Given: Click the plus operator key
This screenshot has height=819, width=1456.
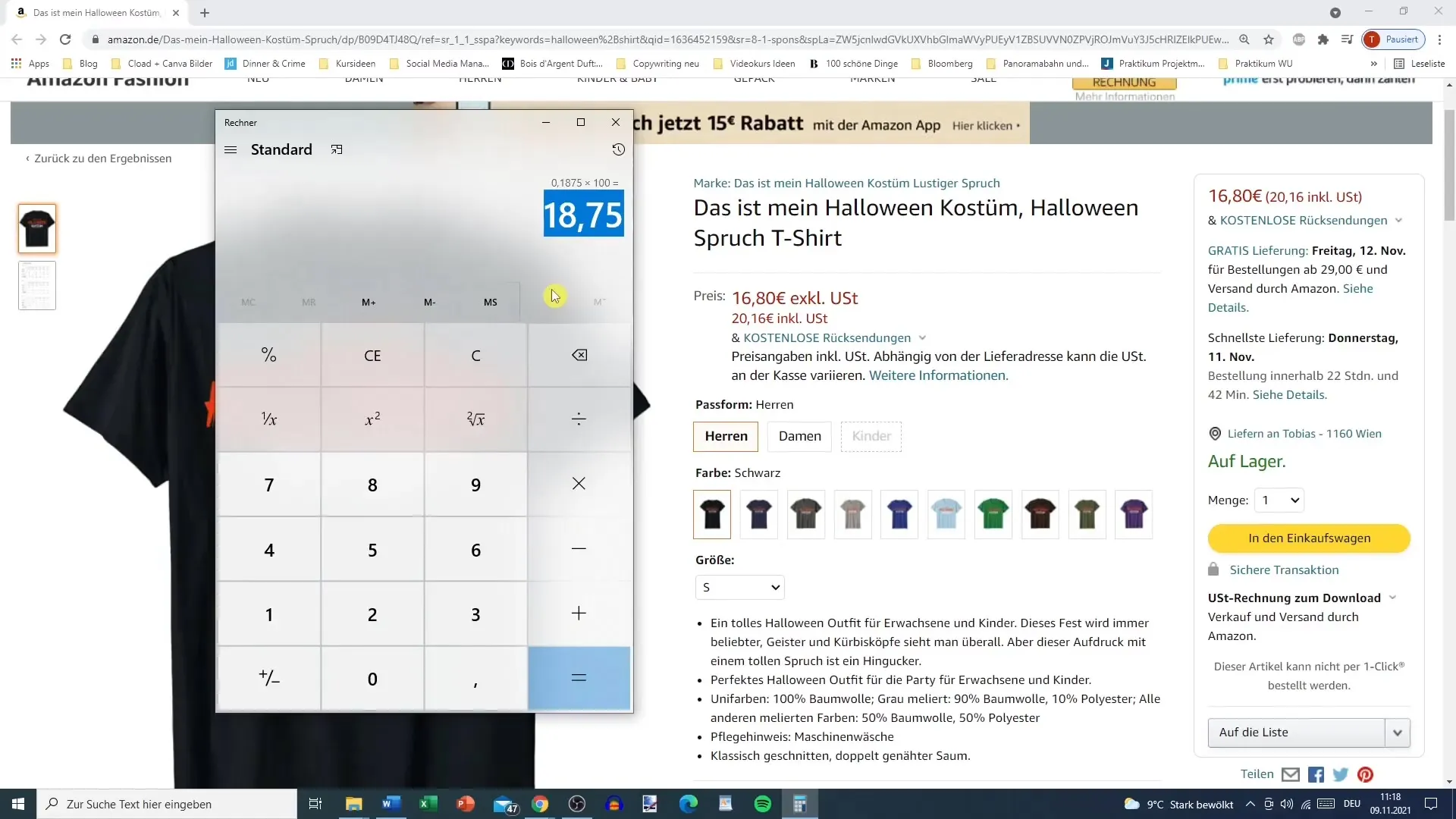Looking at the screenshot, I should 579,613.
